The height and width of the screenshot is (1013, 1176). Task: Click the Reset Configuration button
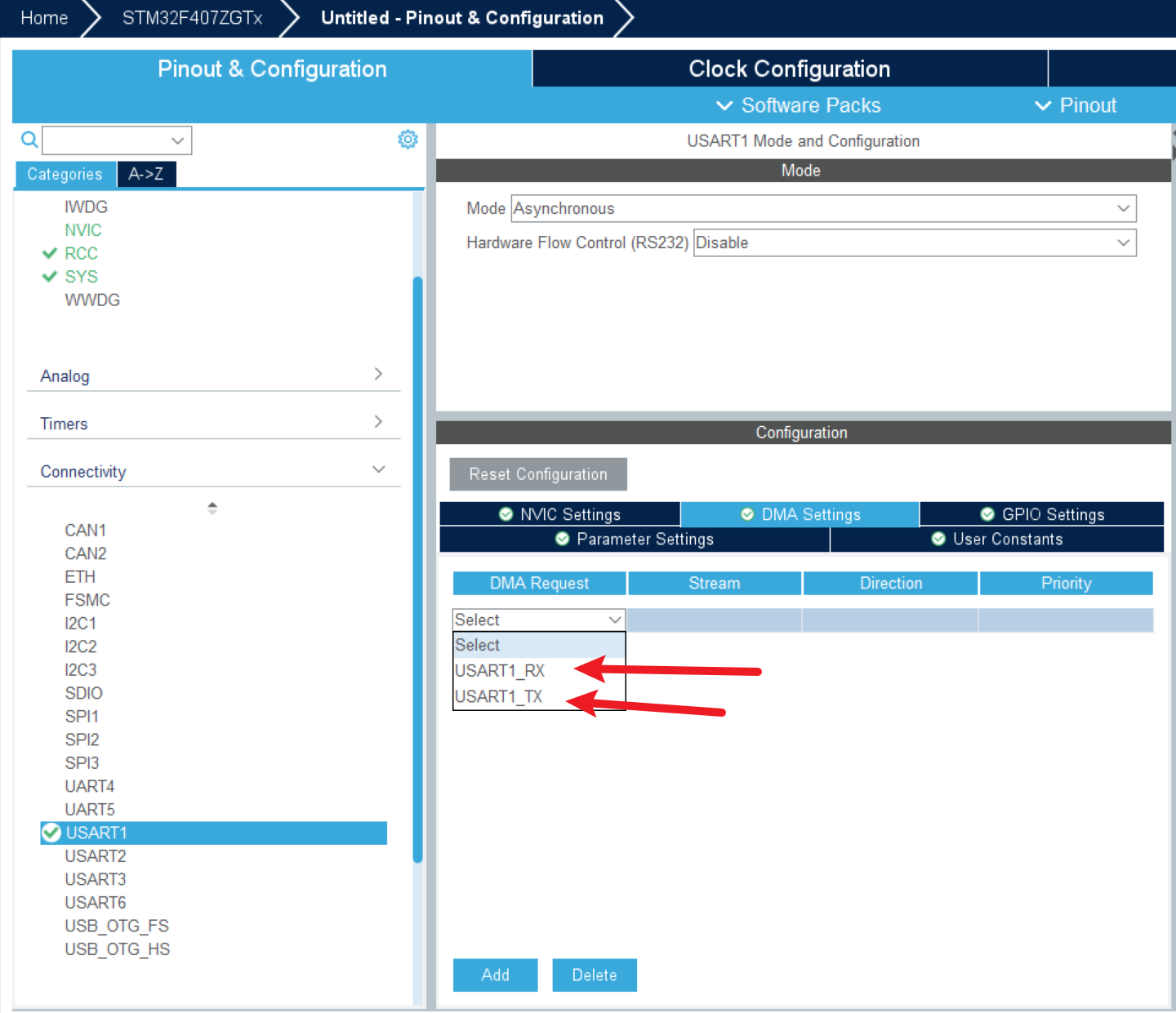tap(538, 474)
